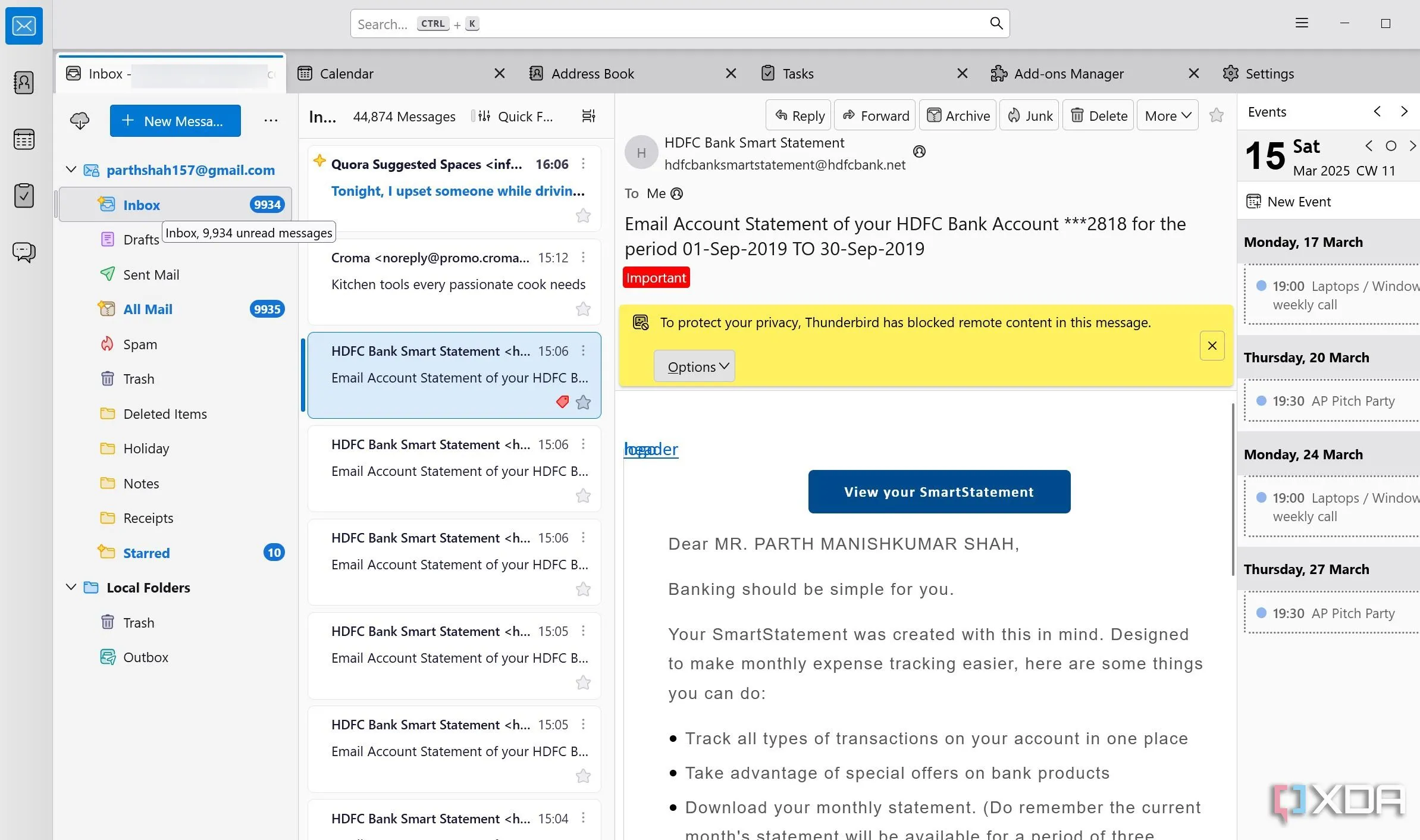Screen dimensions: 1420x840
Task: Switch to the Calendar tab
Action: pos(346,74)
